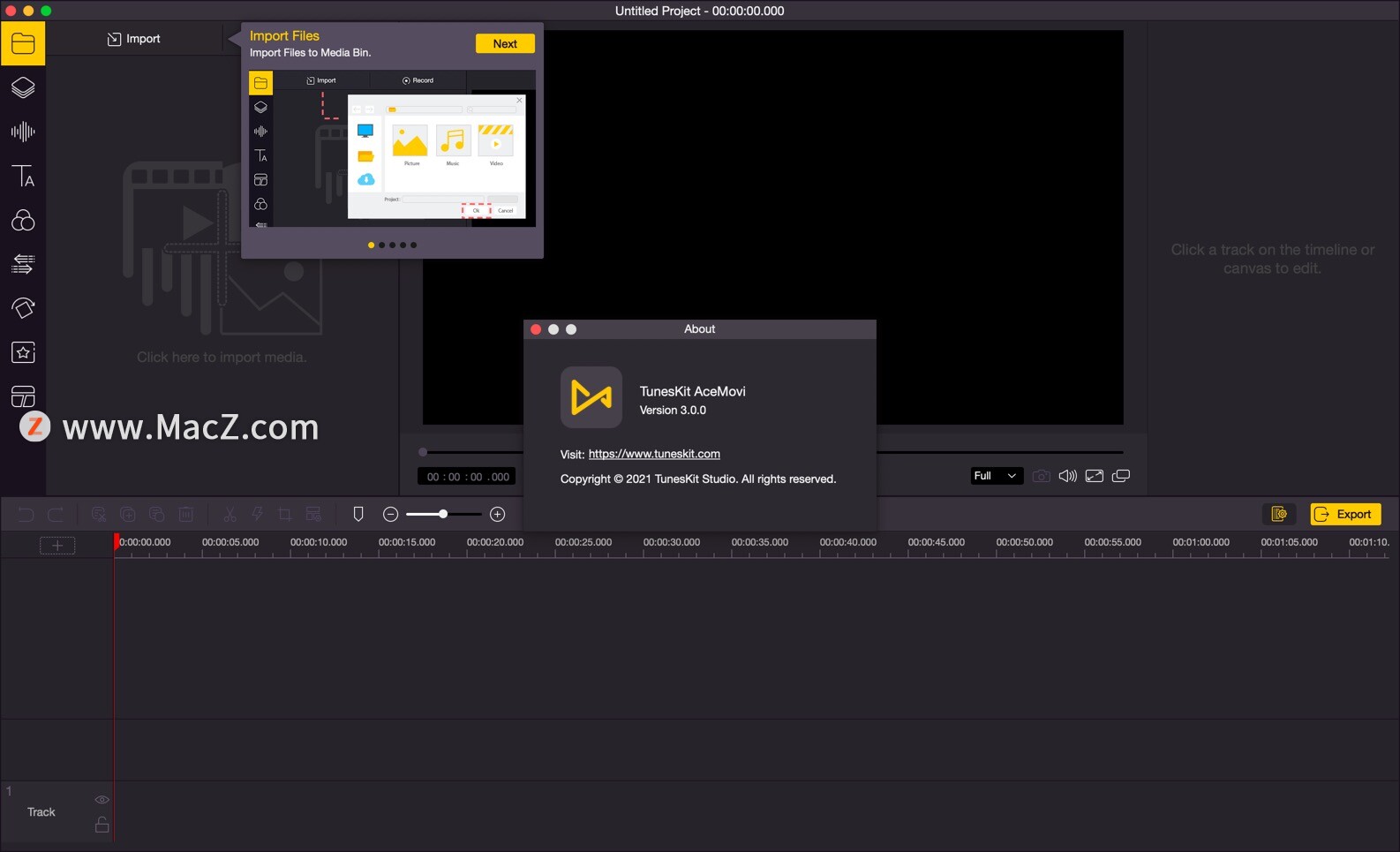
Task: Detach preview window icon
Action: coord(1121,476)
